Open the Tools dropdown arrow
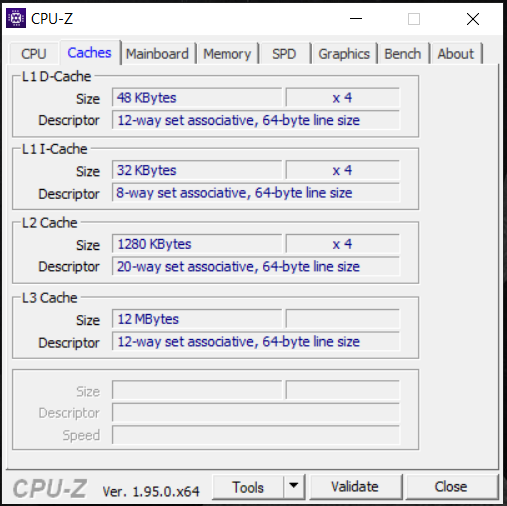Screen dimensions: 507x506 click(x=294, y=487)
